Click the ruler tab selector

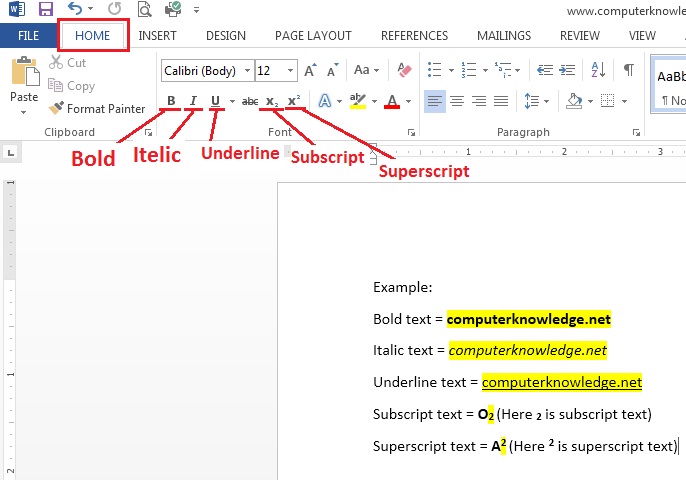[x=11, y=153]
